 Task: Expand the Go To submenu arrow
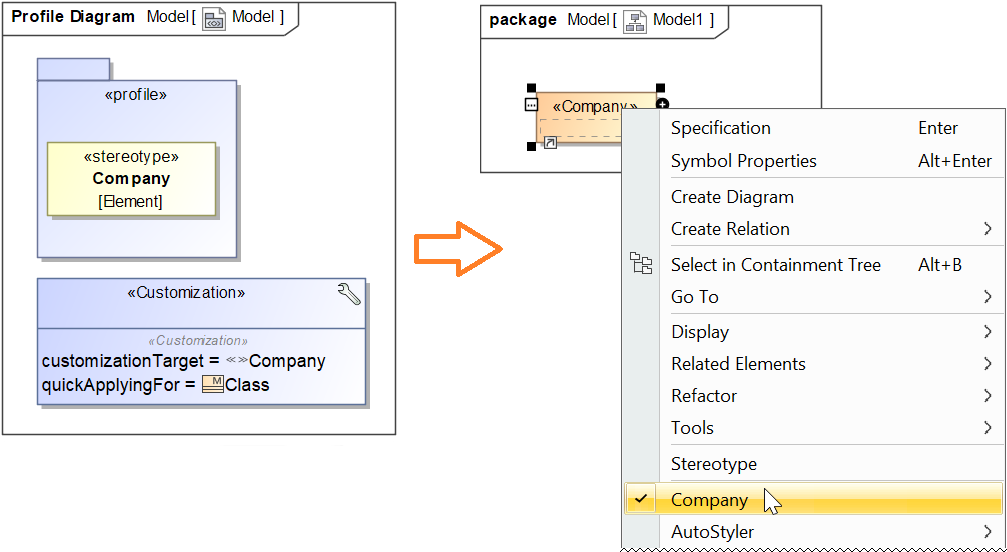[987, 297]
